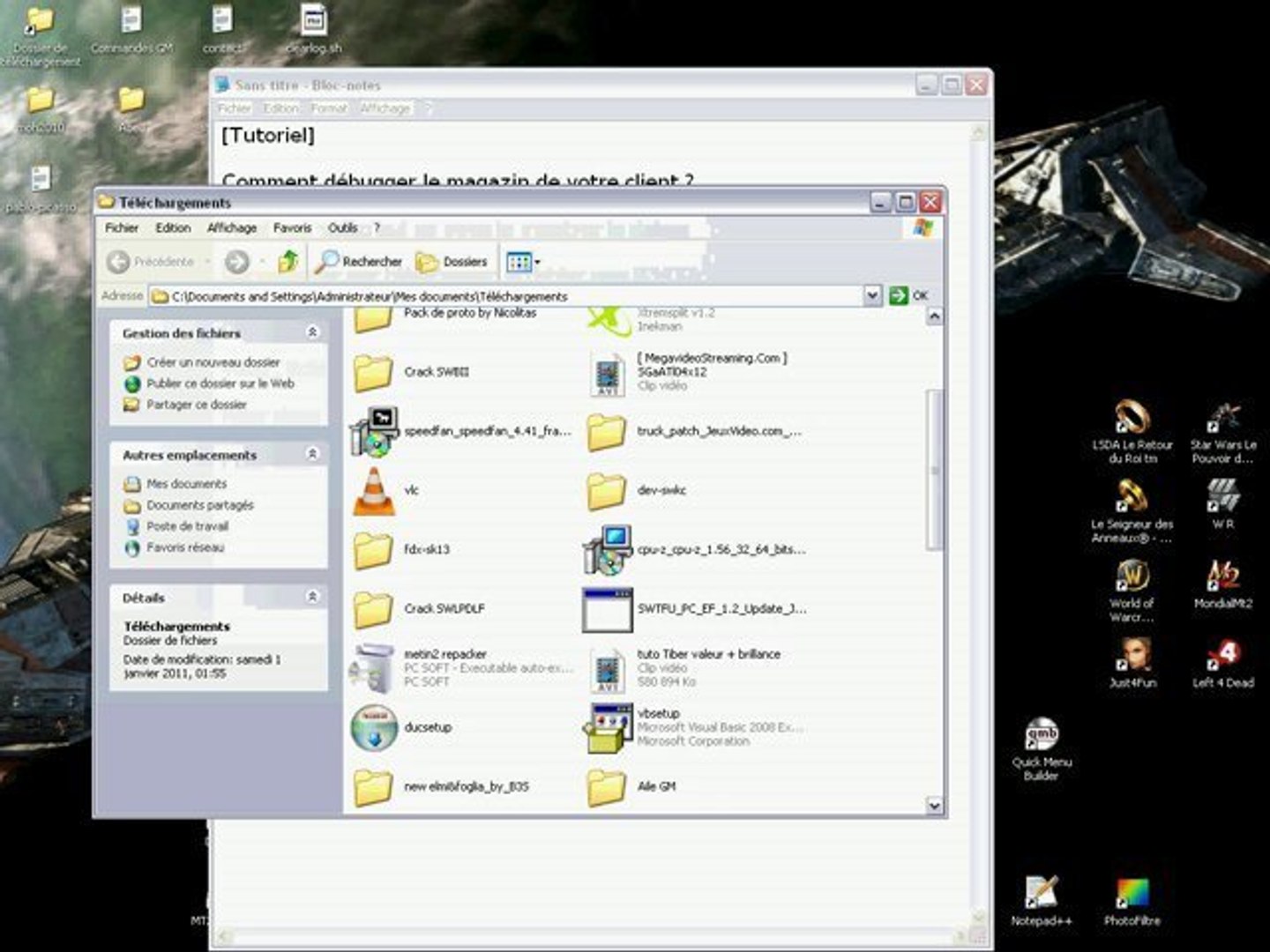Open World of Warcraft desktop shortcut

click(x=1132, y=591)
